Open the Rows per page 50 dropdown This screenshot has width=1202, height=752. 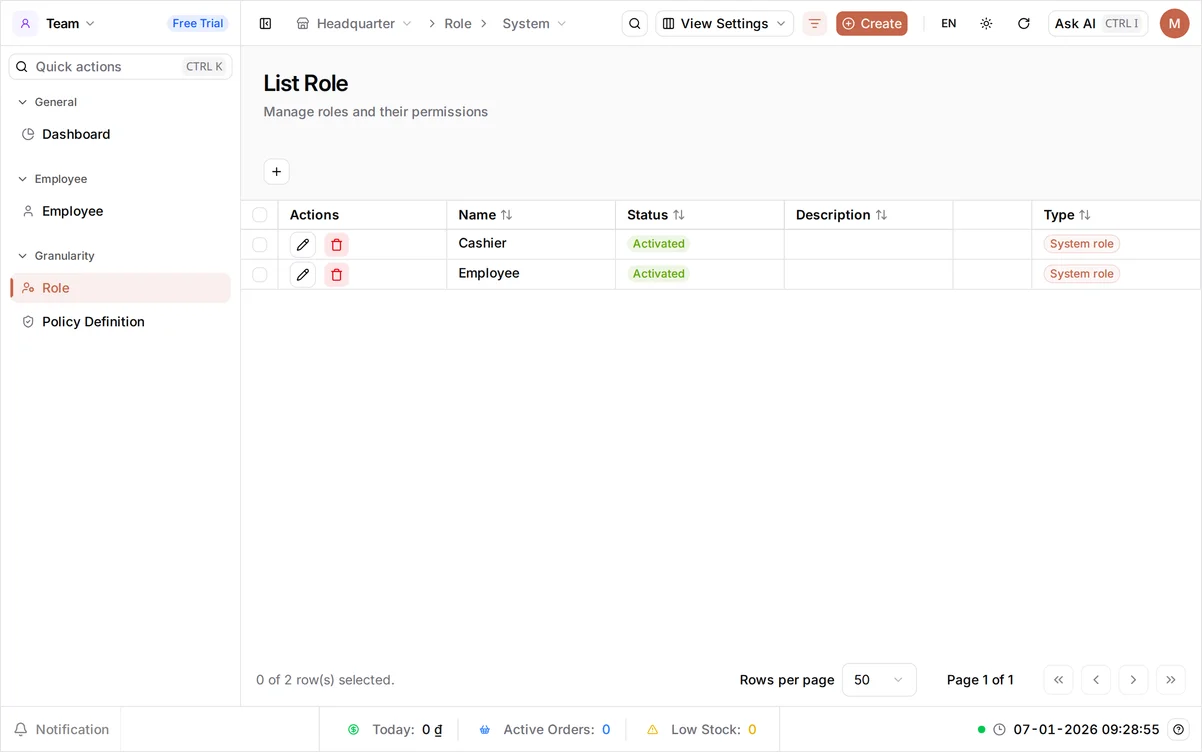pyautogui.click(x=879, y=680)
